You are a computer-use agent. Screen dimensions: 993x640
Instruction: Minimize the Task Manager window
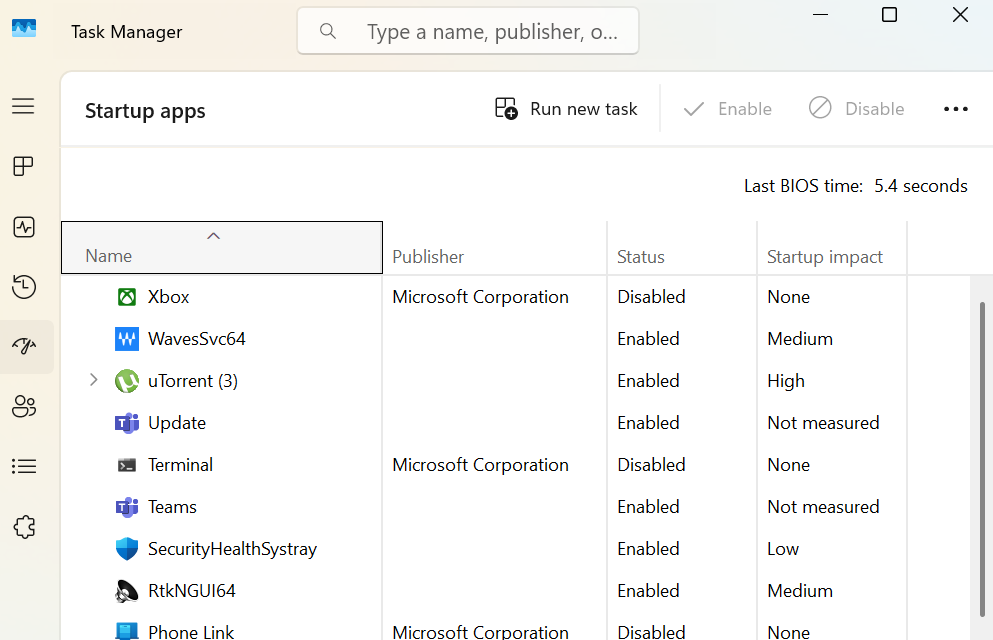[x=820, y=15]
